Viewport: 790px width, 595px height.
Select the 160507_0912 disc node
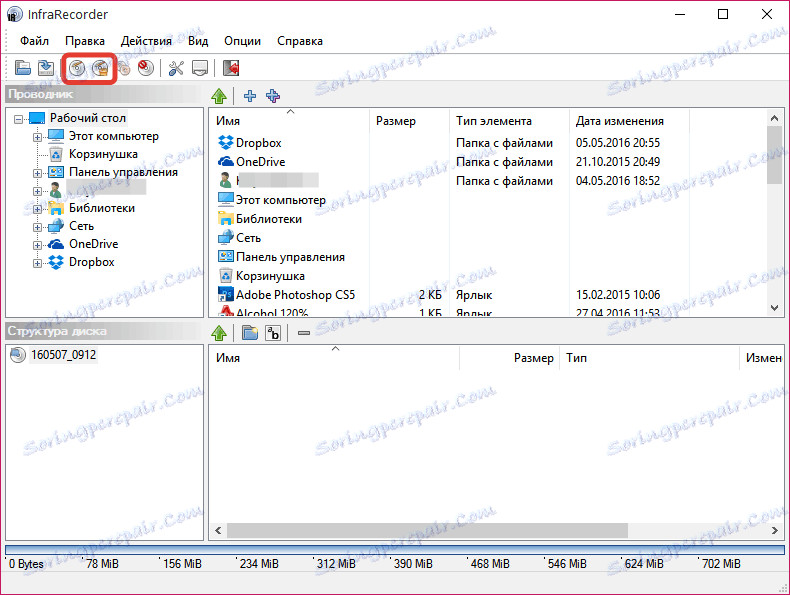coord(63,355)
